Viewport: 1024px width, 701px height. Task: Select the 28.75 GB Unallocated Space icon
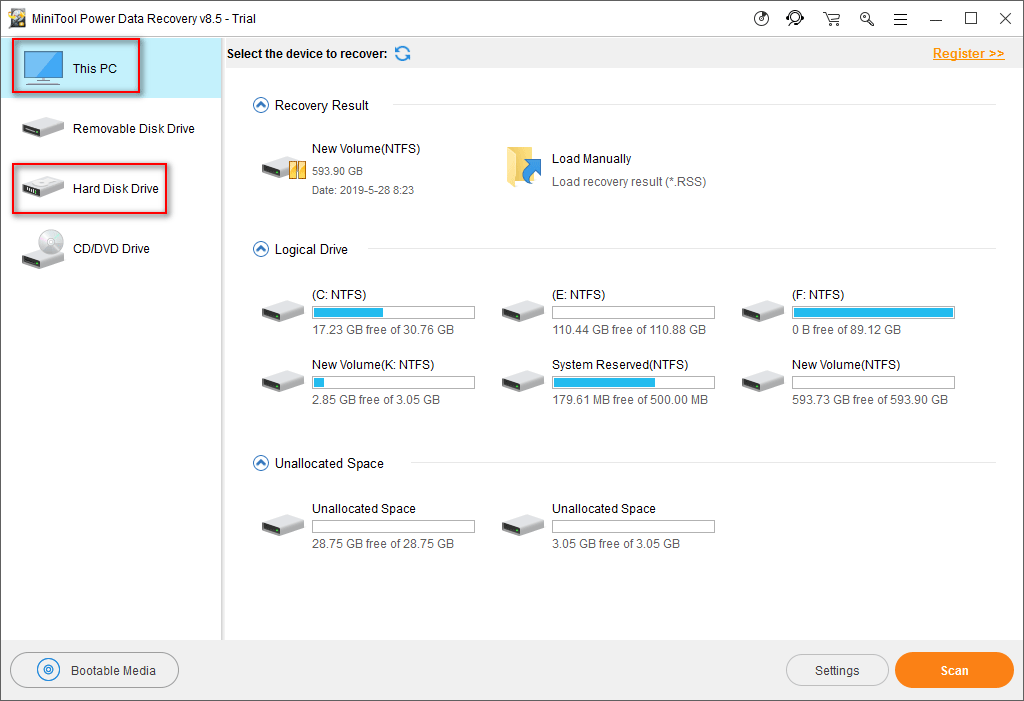click(x=283, y=525)
